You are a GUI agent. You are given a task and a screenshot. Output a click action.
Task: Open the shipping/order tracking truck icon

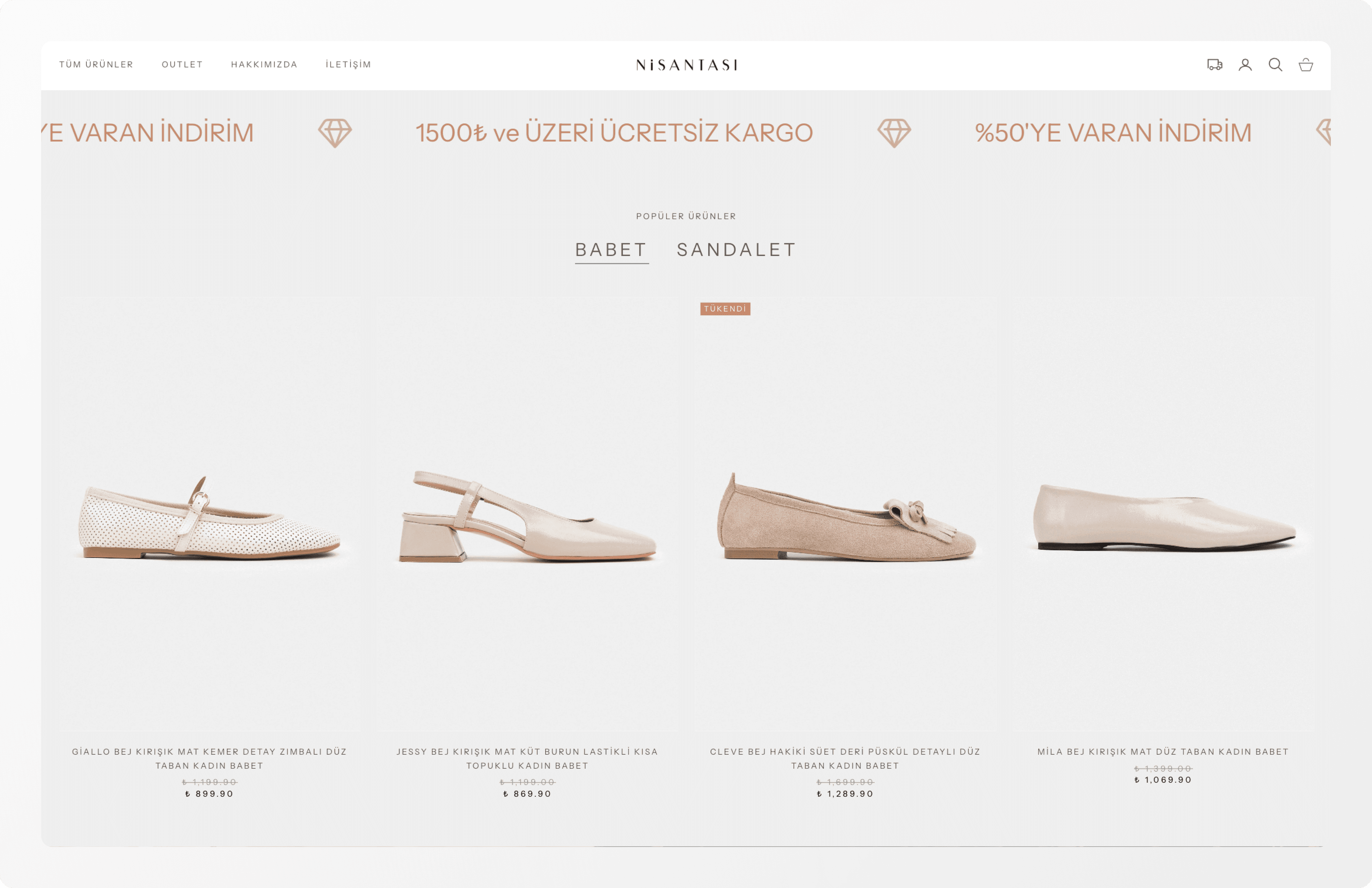(1215, 65)
